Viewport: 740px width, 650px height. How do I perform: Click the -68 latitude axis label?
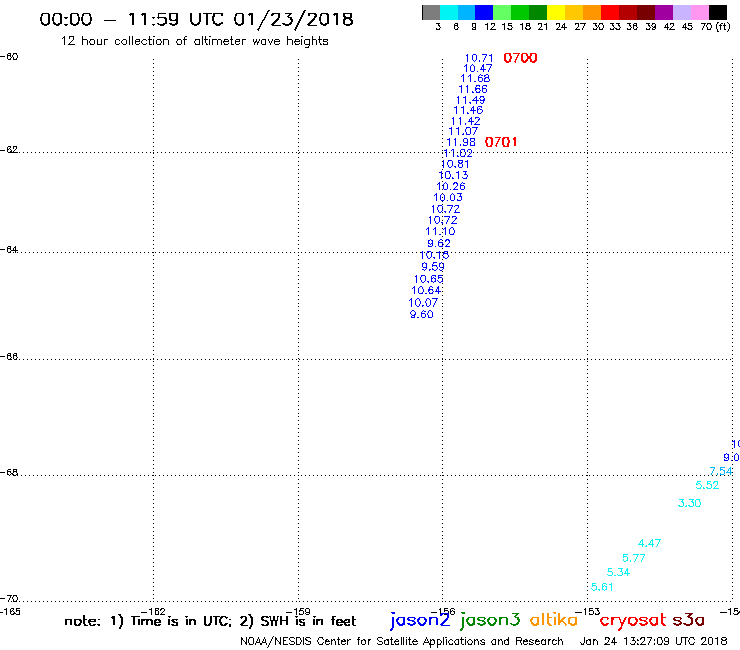(9, 473)
